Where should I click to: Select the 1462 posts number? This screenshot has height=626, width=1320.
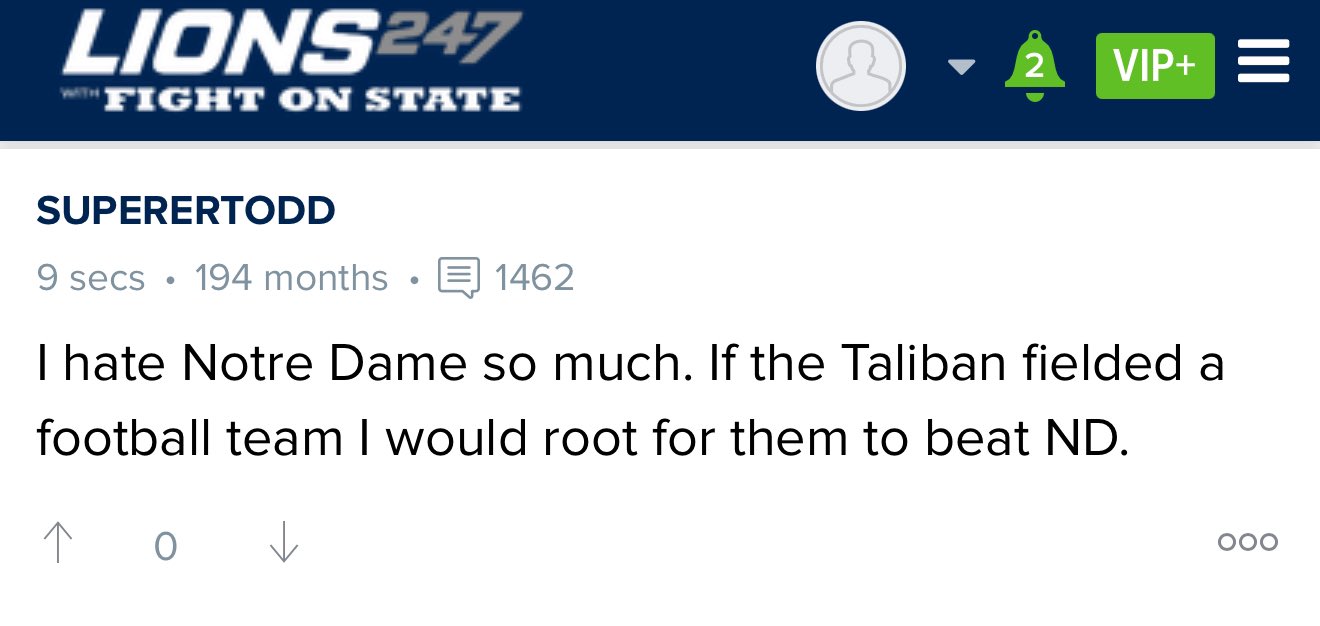click(x=535, y=277)
